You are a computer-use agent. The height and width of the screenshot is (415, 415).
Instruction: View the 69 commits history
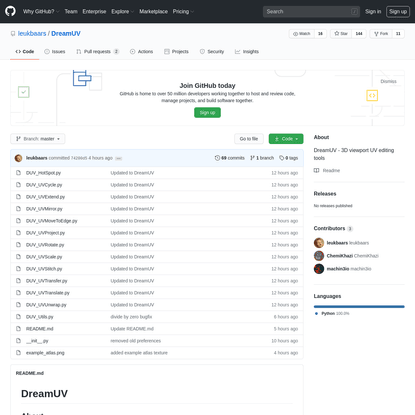tap(230, 158)
